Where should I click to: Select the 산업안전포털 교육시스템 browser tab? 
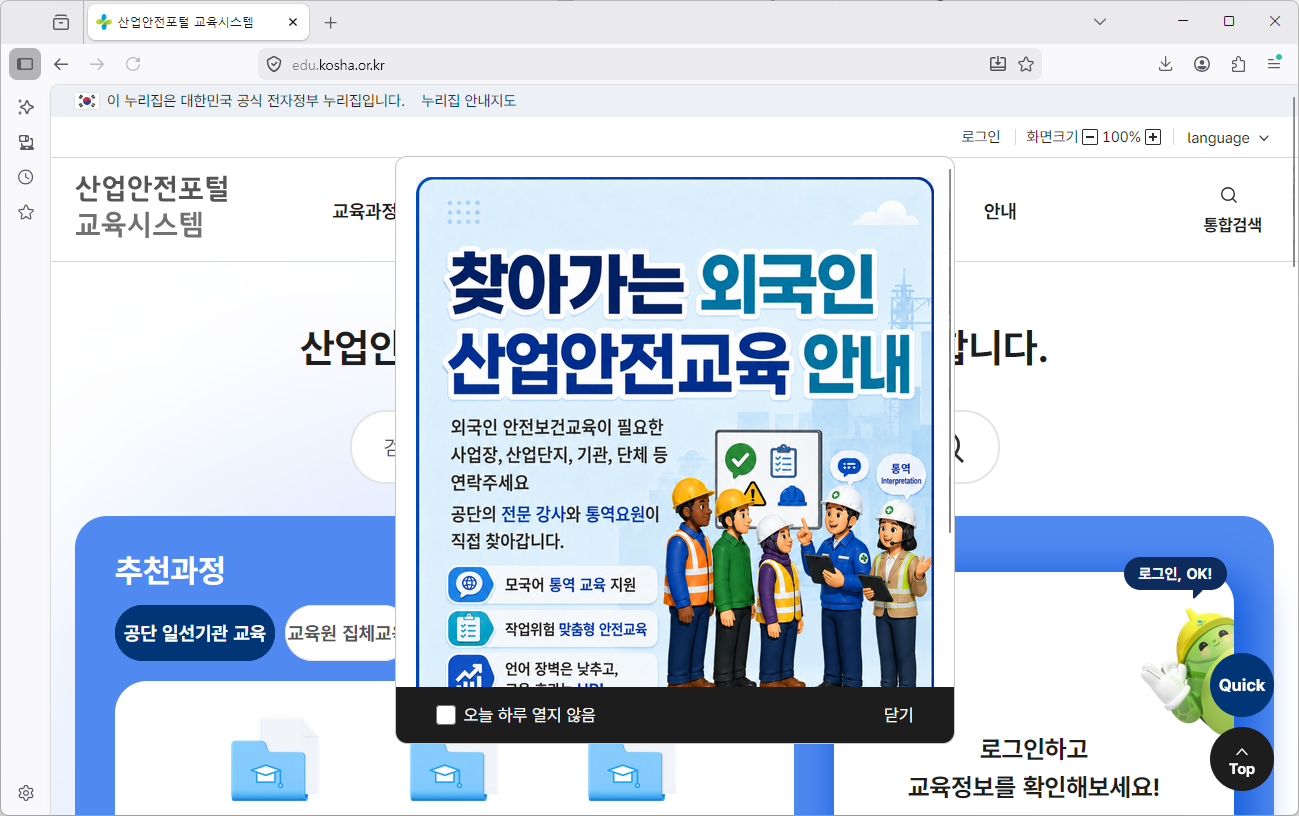point(198,22)
